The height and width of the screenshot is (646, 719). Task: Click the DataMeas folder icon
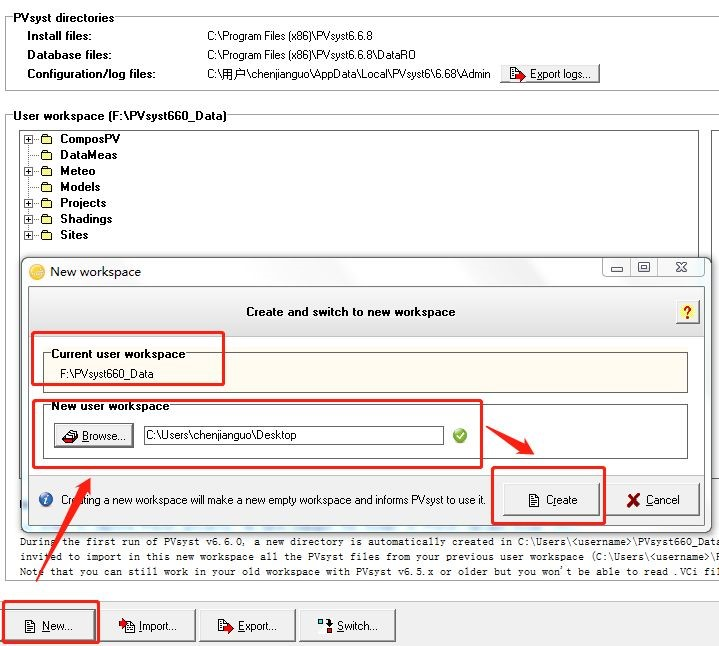[x=47, y=155]
